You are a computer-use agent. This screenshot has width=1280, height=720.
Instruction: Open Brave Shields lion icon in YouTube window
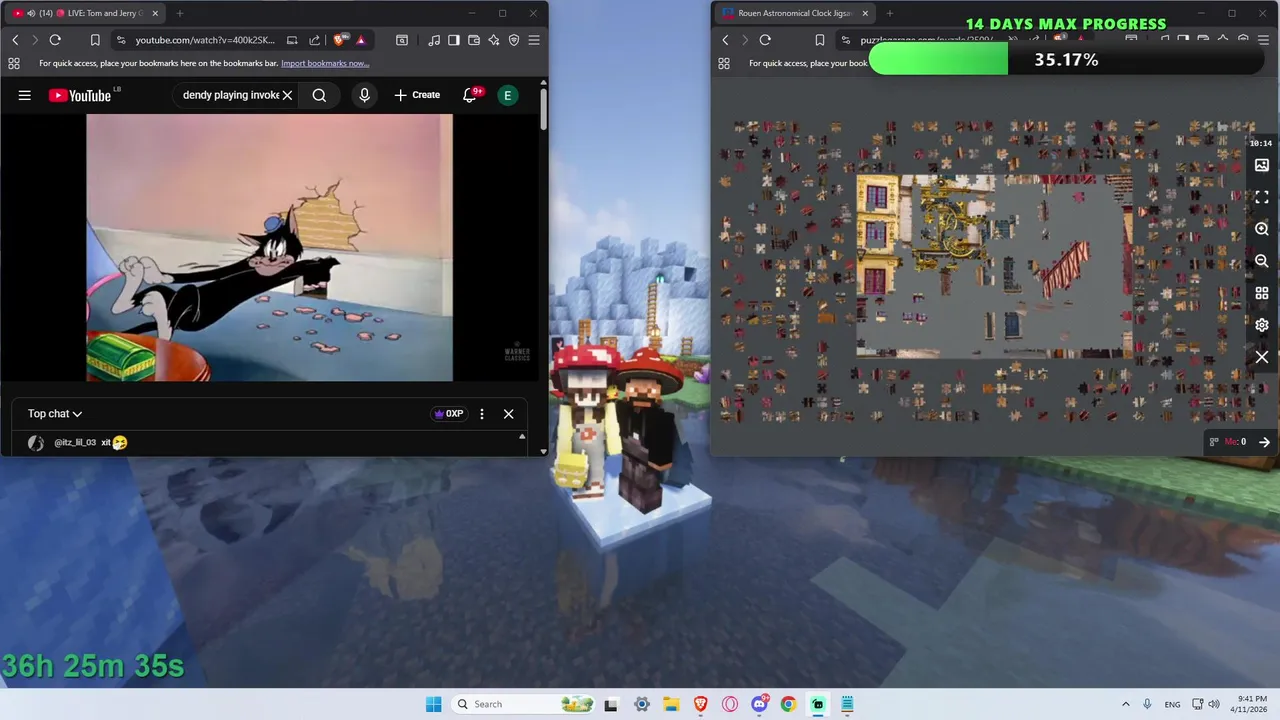(x=339, y=40)
